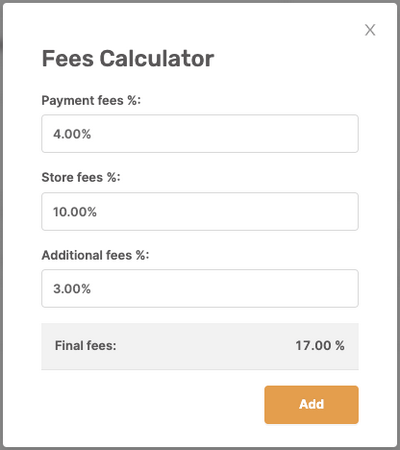Click the Fees Calculator heading
Screen dimensions: 400x450
(x=128, y=59)
